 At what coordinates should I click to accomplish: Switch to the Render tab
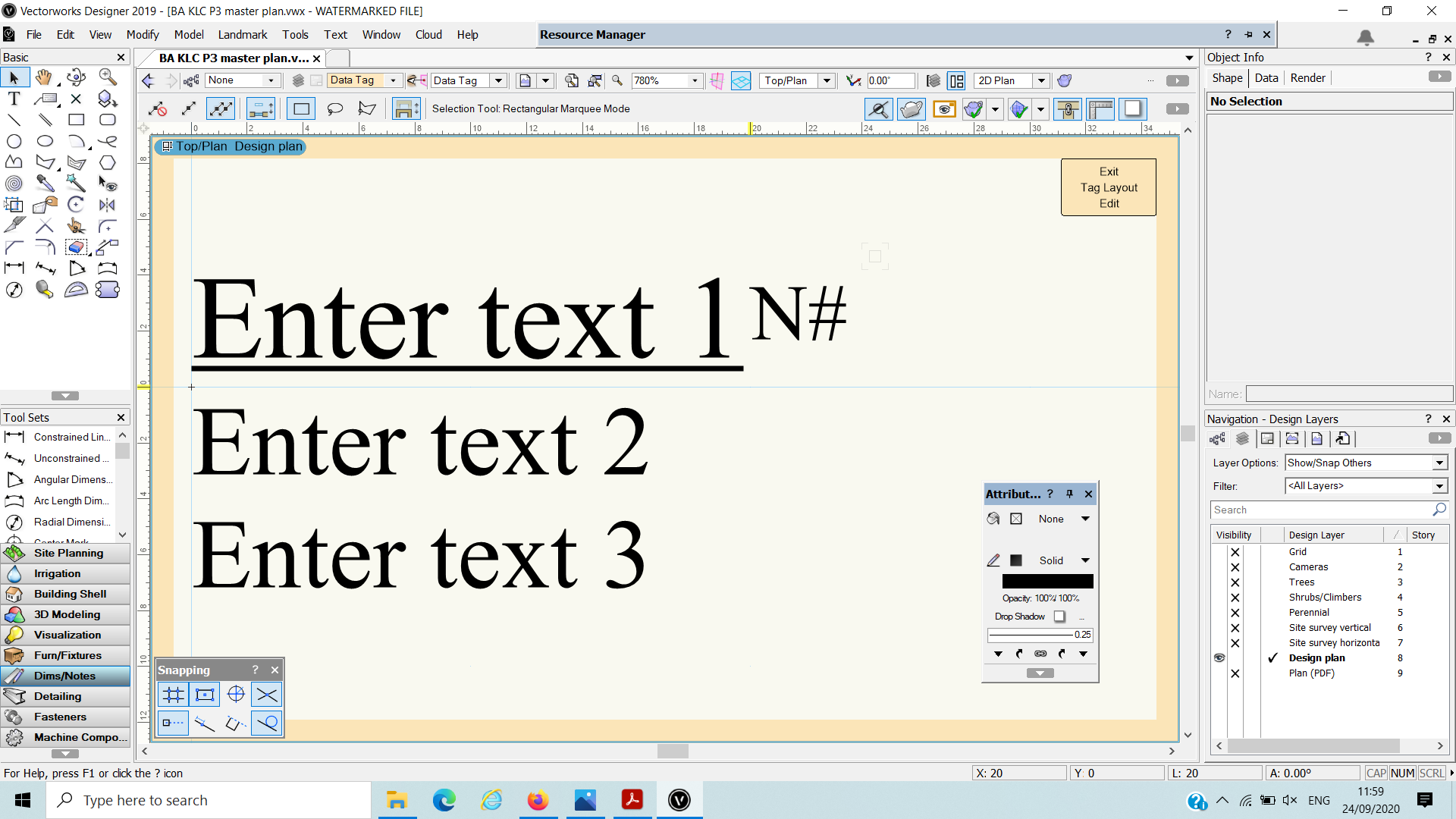[1307, 78]
